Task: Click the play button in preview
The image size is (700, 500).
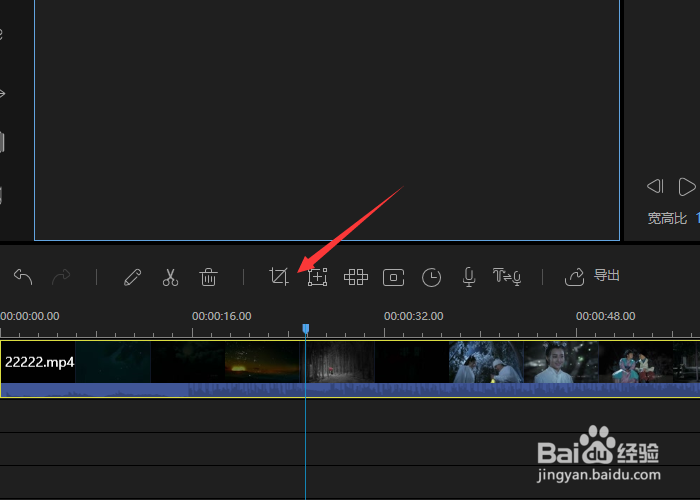Action: [687, 187]
